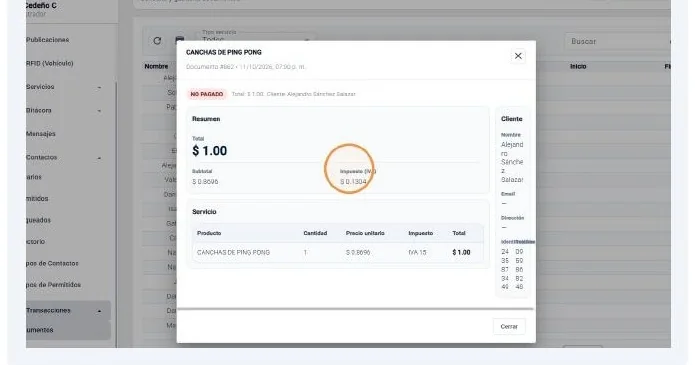Viewport: 695px width, 365px height.
Task: Click the IVA 15 tax cell
Action: tap(417, 252)
